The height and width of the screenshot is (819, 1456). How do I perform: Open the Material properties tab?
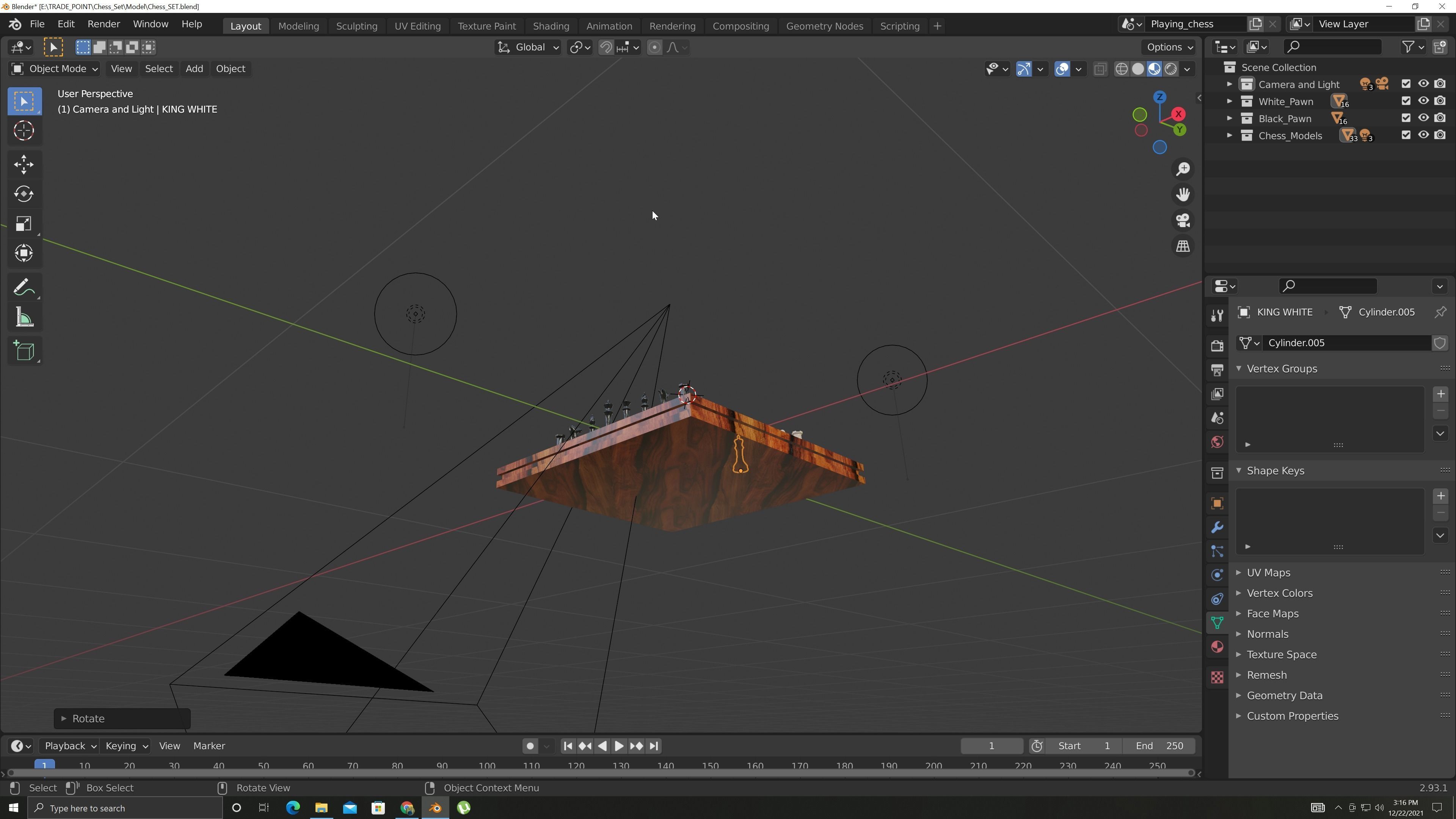(x=1217, y=646)
